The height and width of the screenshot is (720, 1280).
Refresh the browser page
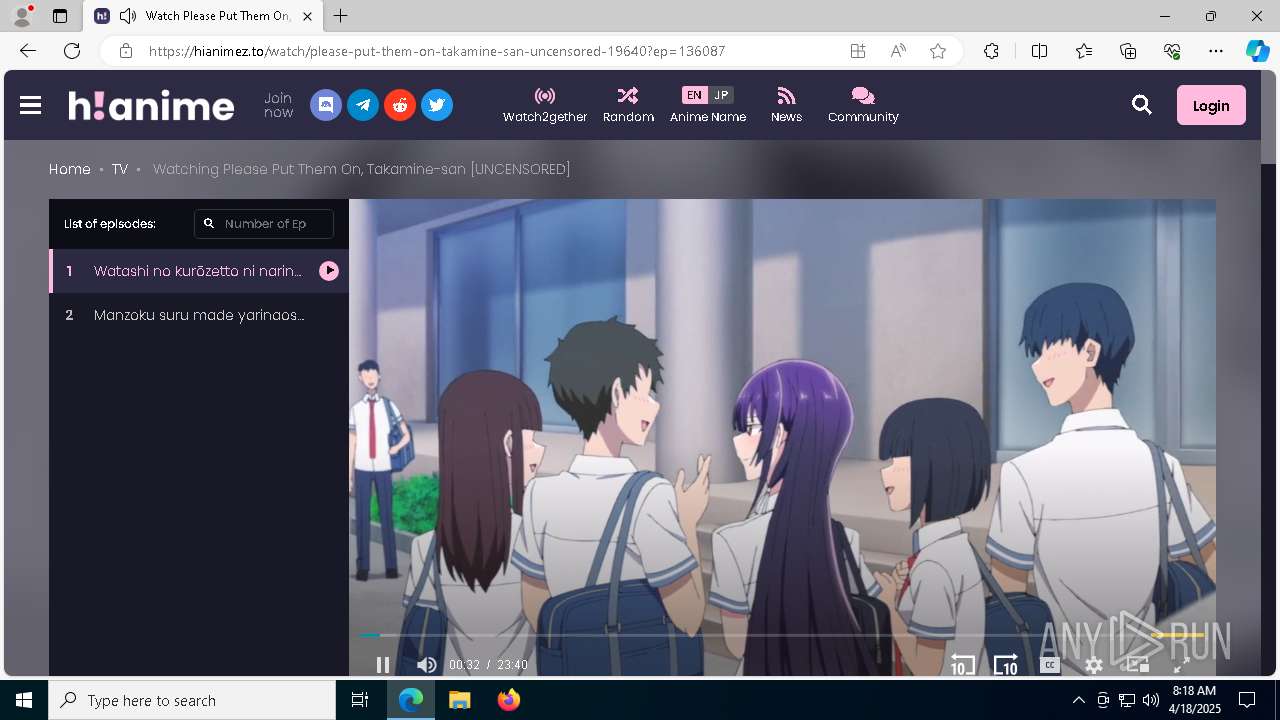(72, 51)
